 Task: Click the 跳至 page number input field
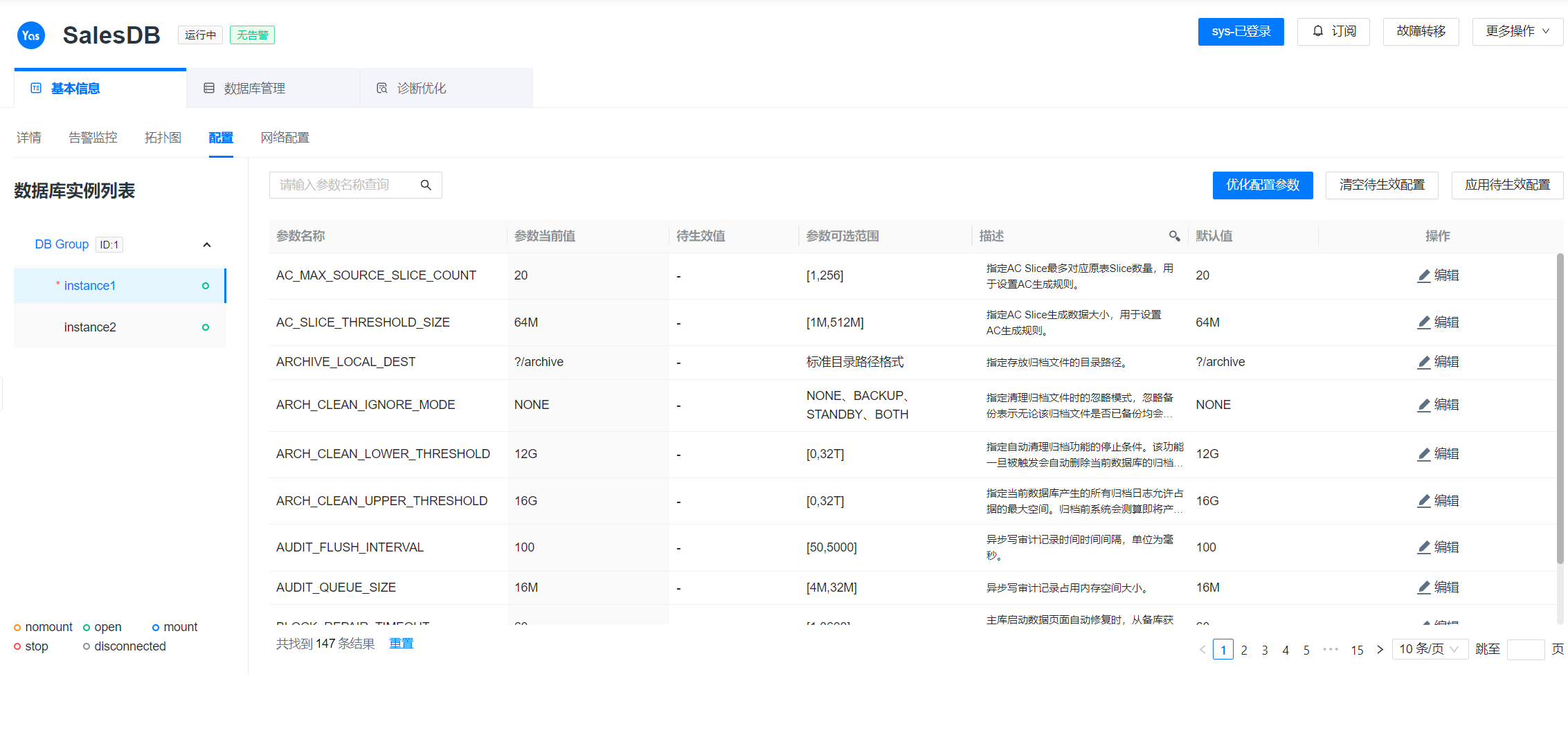click(1526, 648)
